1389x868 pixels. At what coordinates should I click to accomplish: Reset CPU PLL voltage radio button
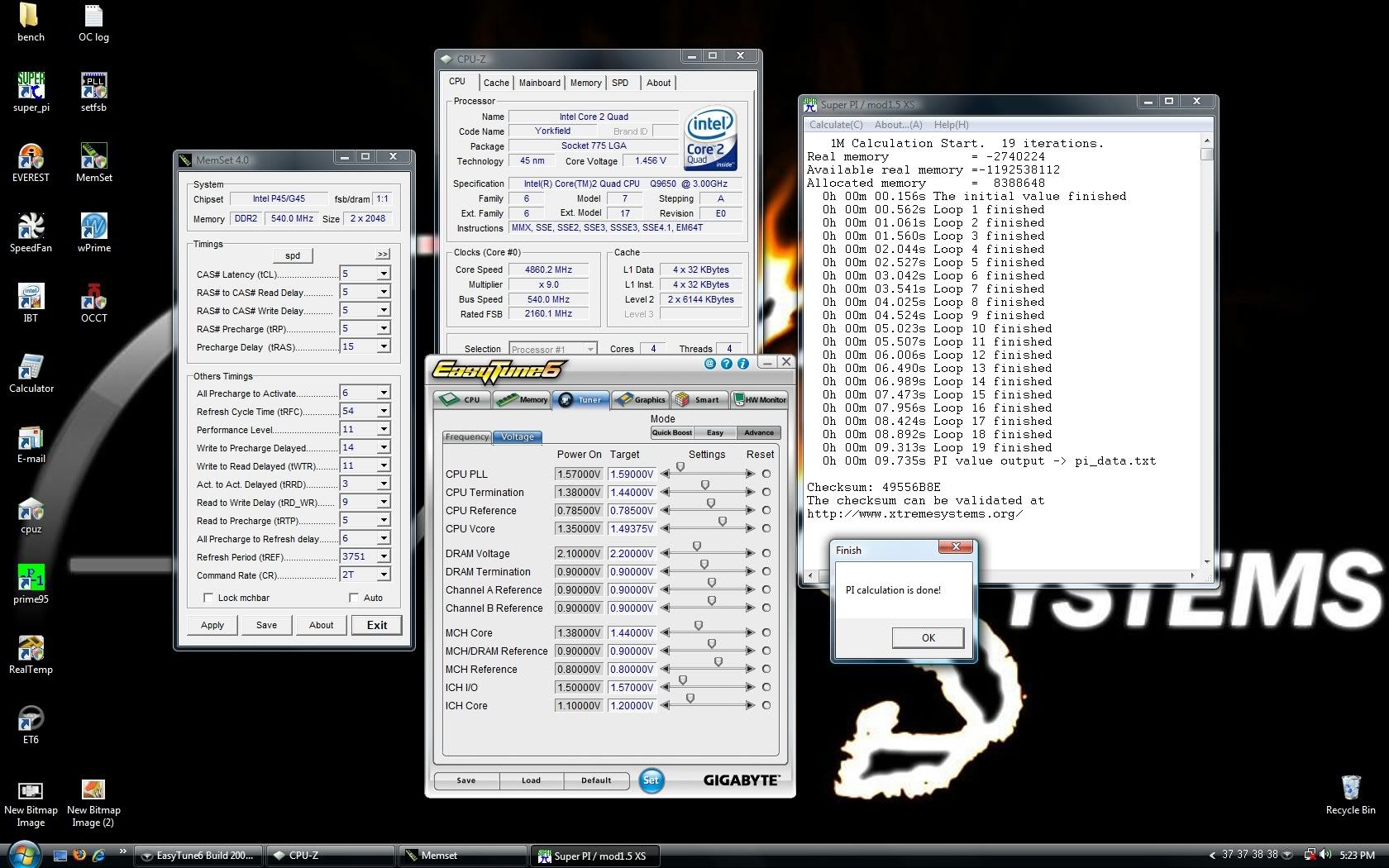coord(766,474)
